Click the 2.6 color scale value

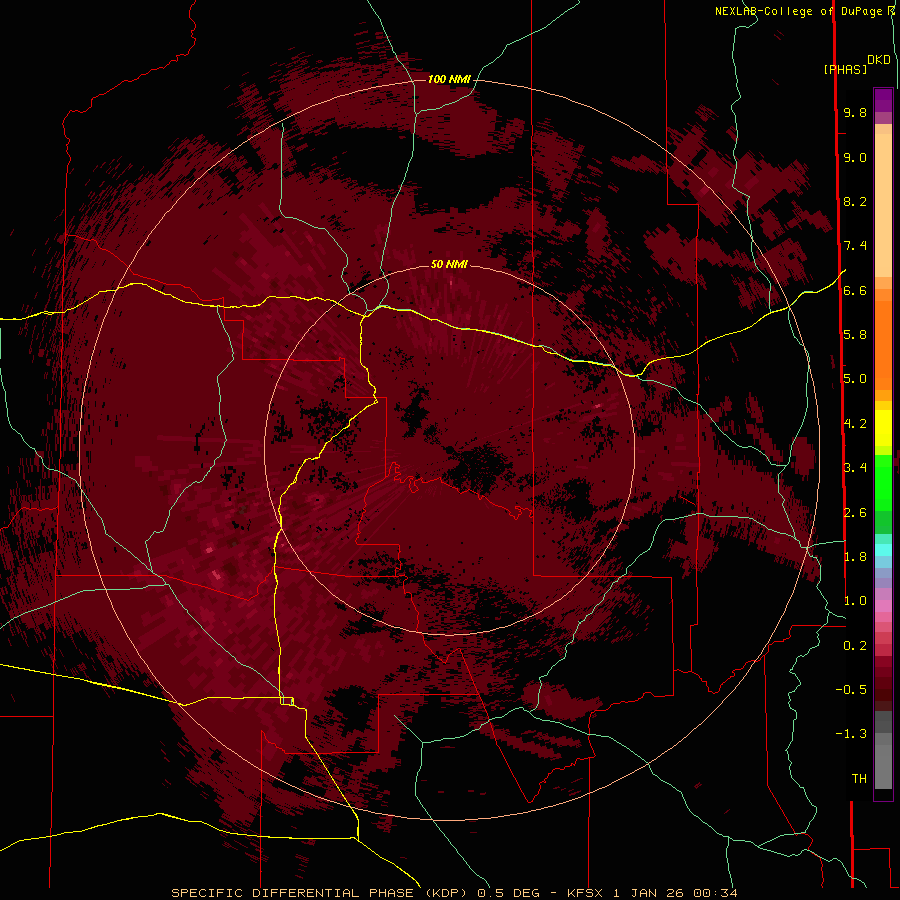point(855,513)
